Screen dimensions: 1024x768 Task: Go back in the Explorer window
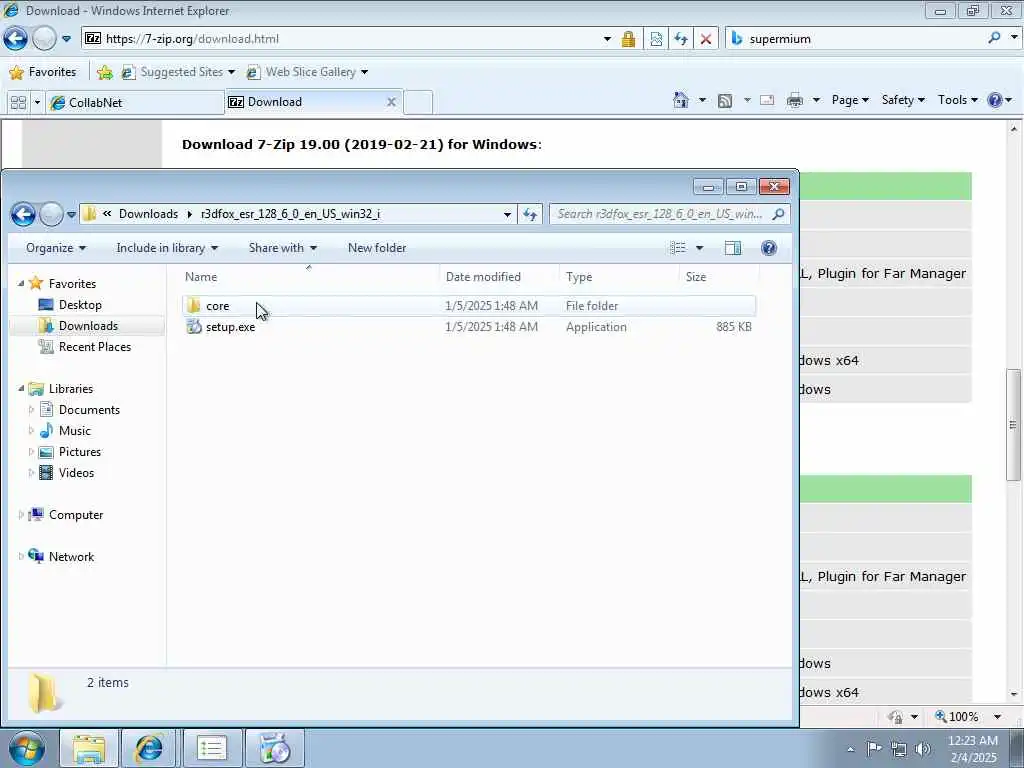point(24,214)
